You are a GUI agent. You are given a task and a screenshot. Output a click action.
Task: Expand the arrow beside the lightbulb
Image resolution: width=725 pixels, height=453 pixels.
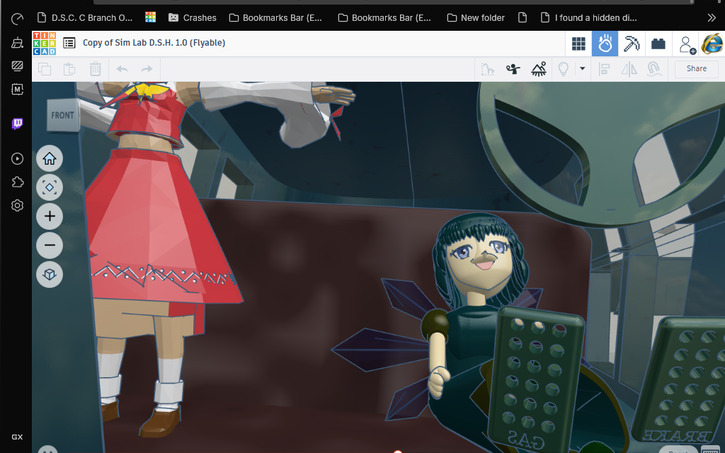click(x=583, y=68)
